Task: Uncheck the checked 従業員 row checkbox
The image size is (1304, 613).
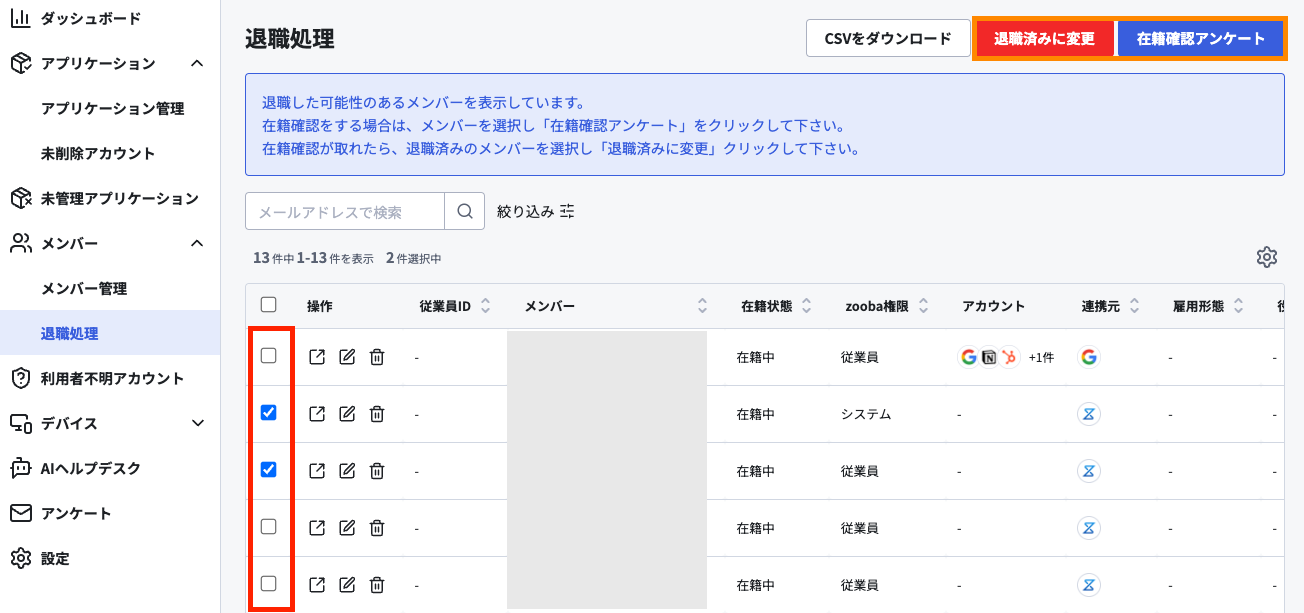Action: click(x=268, y=469)
